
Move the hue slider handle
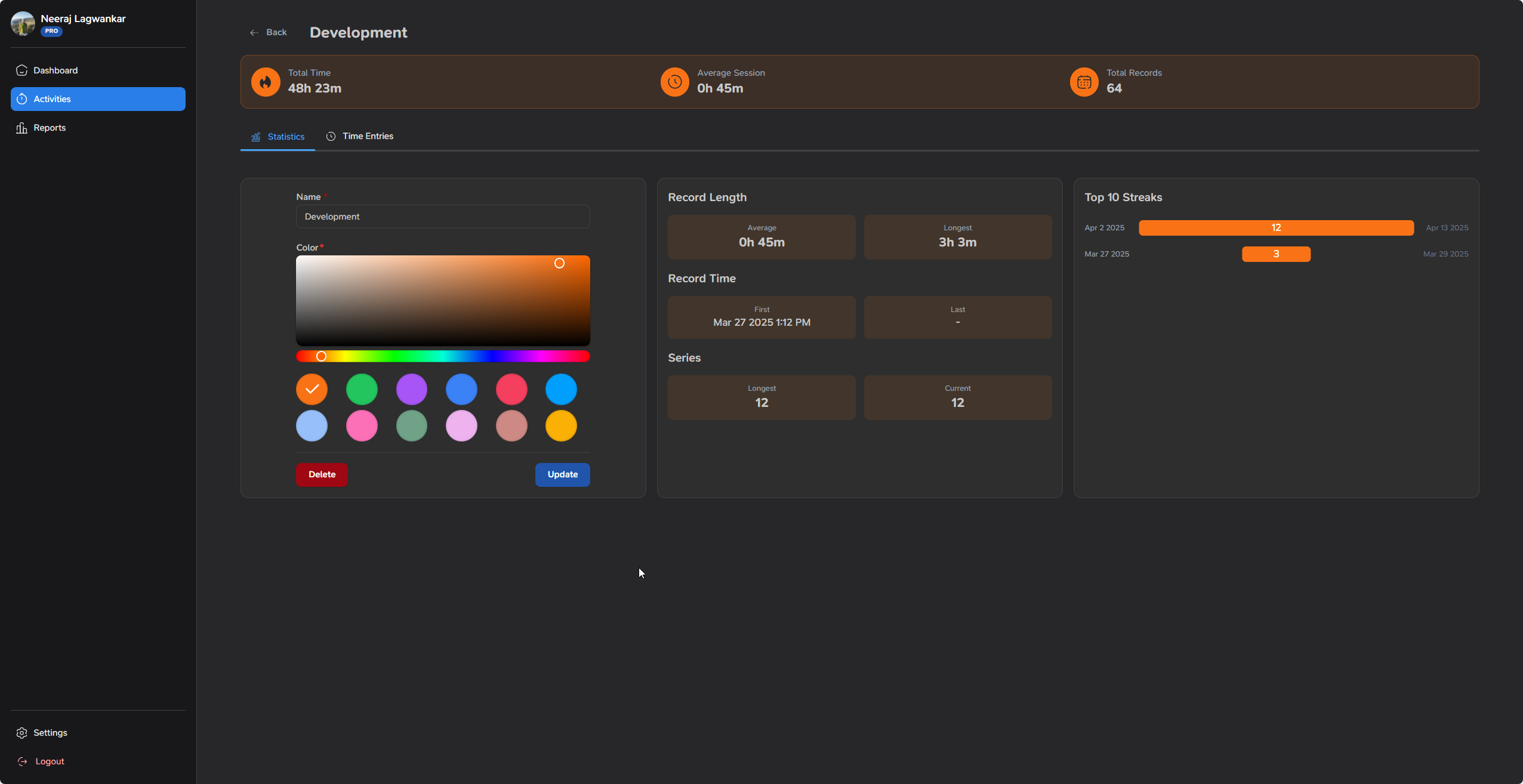coord(321,356)
